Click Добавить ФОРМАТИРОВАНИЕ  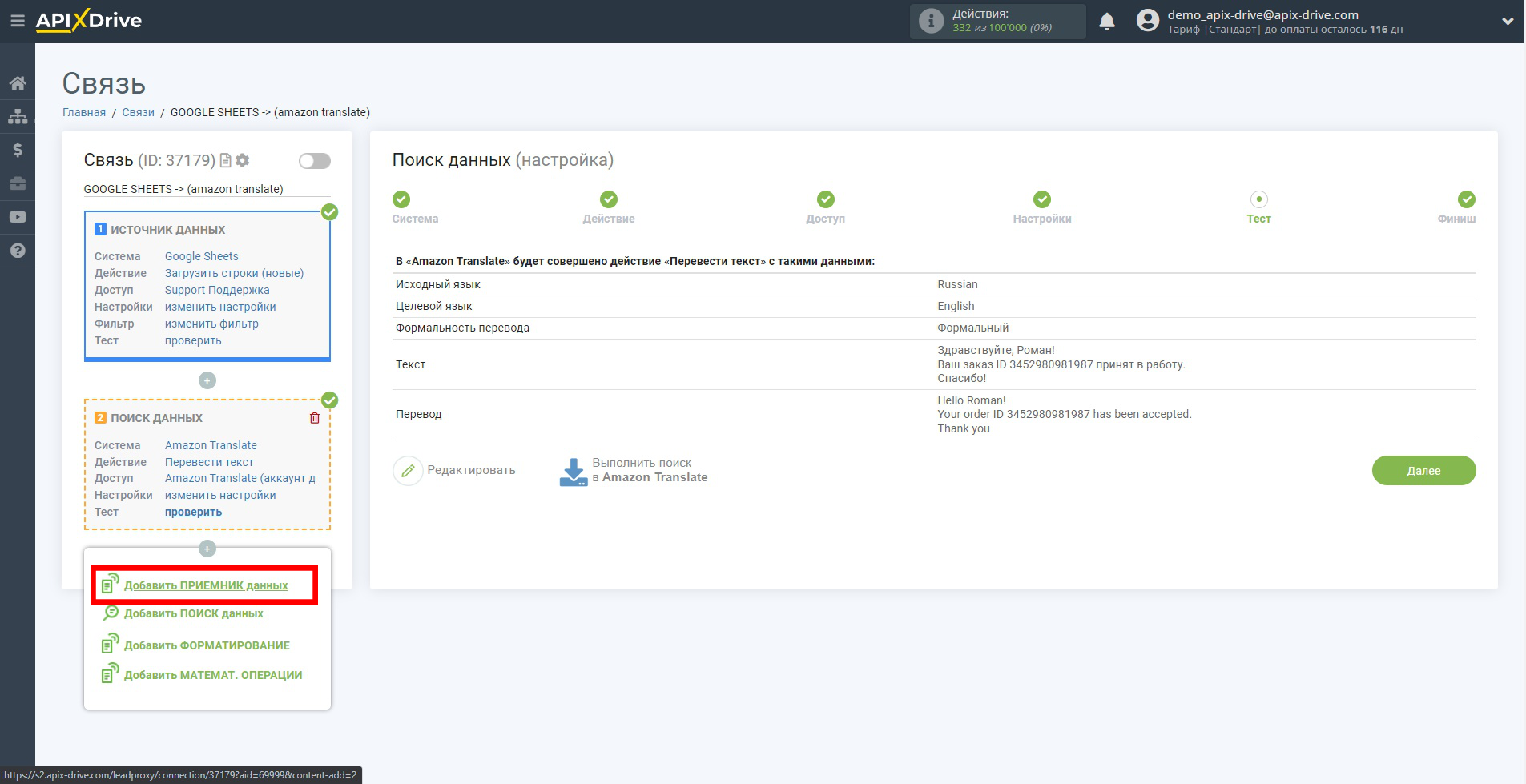[x=207, y=645]
